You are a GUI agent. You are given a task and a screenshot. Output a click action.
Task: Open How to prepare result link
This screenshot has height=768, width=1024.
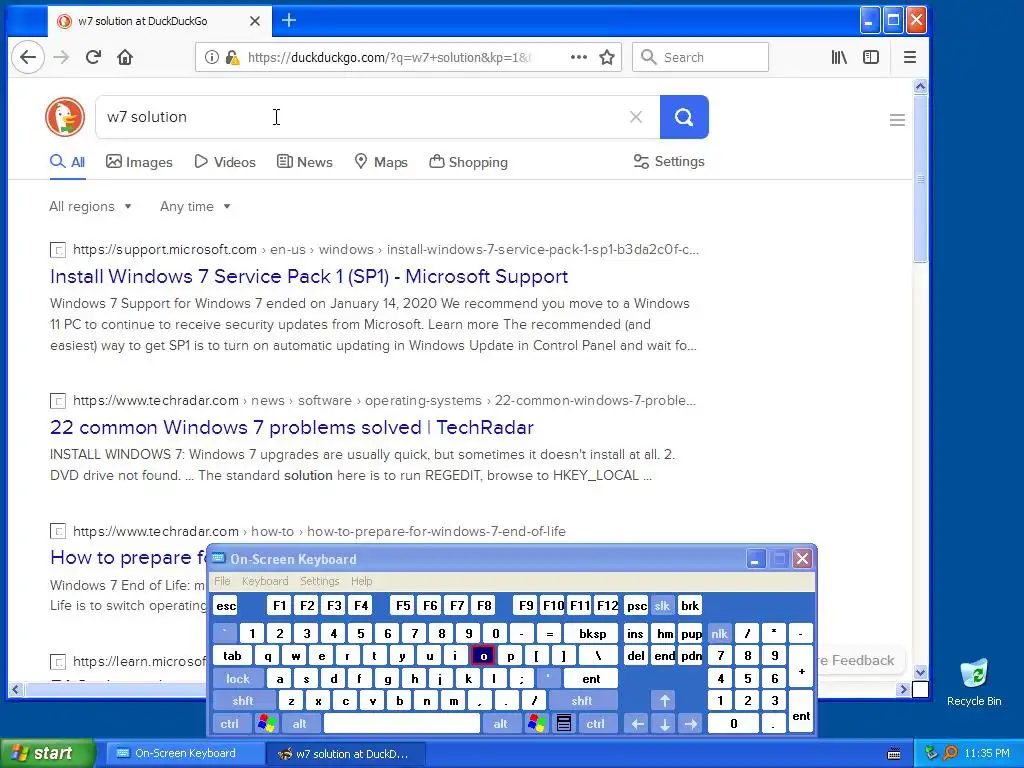(x=128, y=557)
